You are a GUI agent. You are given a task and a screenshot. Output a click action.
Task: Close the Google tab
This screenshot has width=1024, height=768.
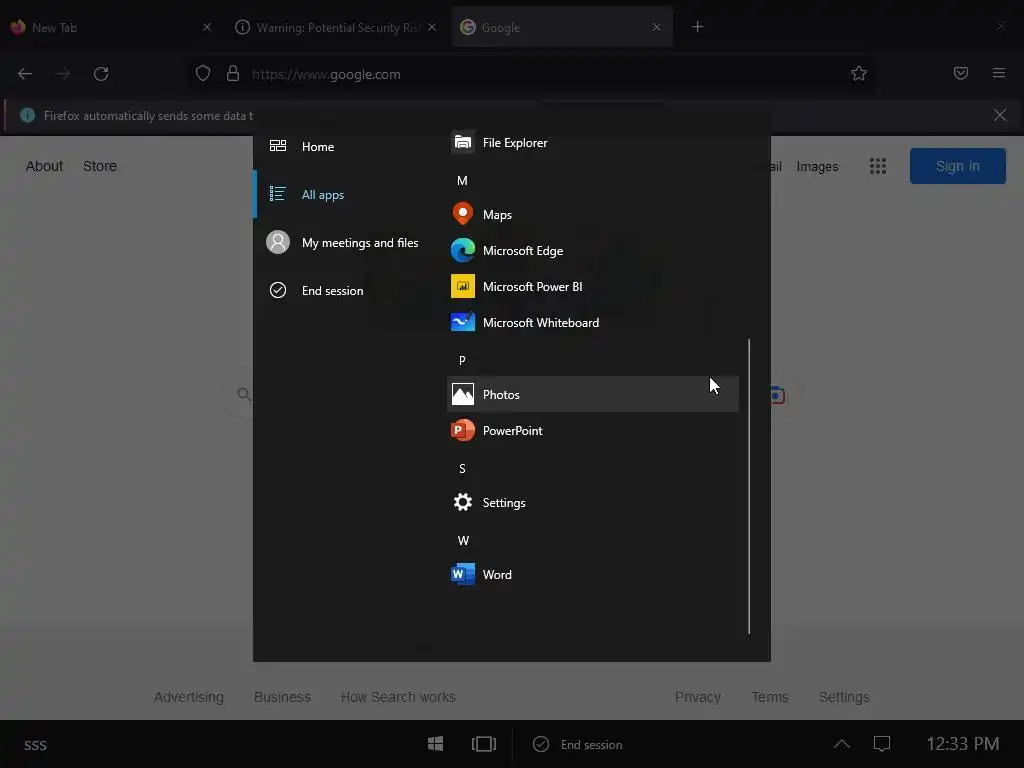(x=657, y=27)
